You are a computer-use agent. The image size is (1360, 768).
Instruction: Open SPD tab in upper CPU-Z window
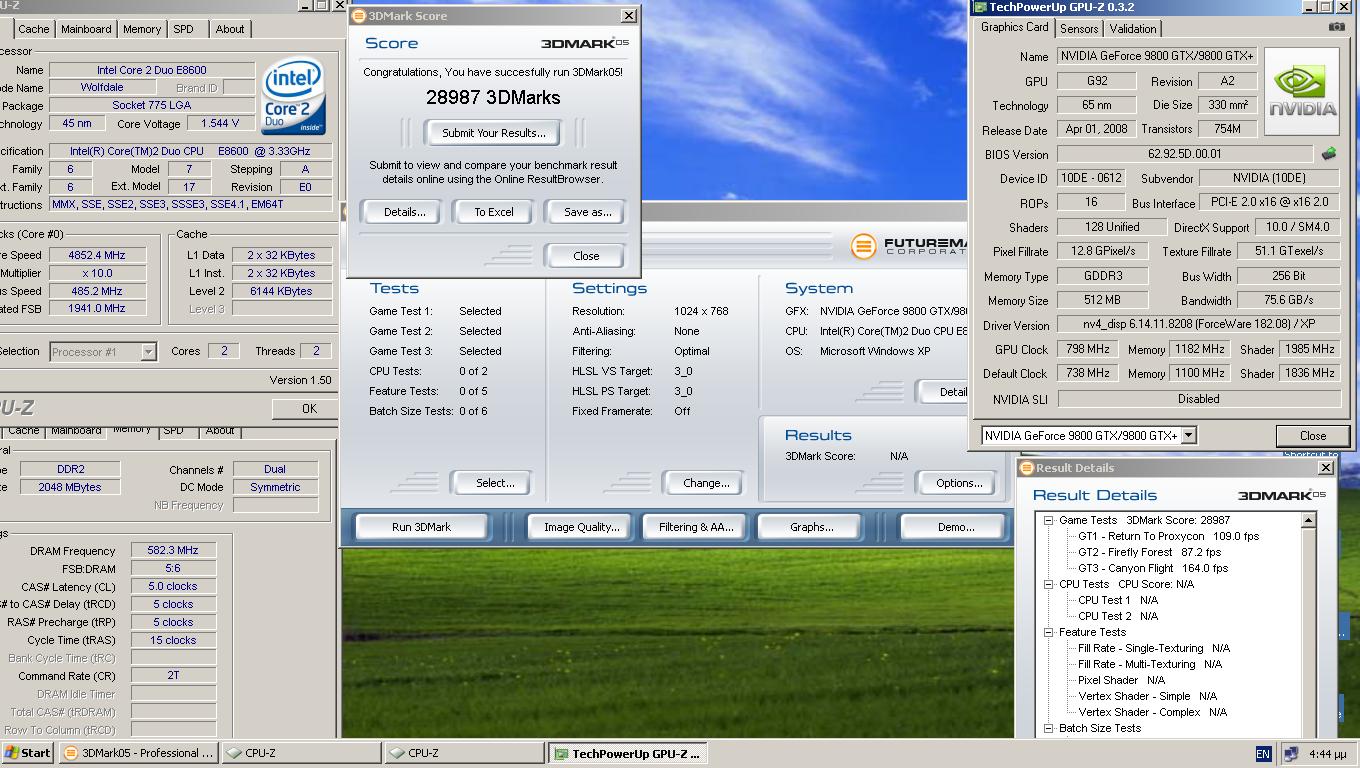pos(183,29)
